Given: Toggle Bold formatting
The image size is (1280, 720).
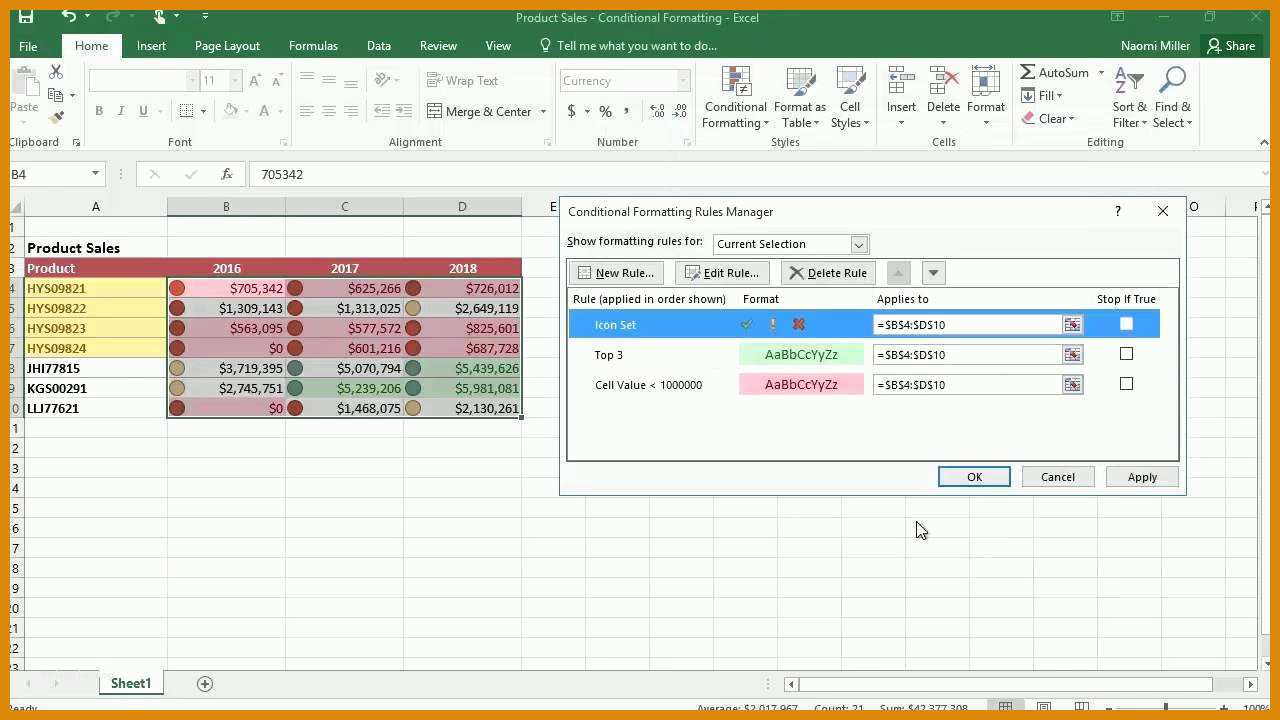Looking at the screenshot, I should coord(99,111).
